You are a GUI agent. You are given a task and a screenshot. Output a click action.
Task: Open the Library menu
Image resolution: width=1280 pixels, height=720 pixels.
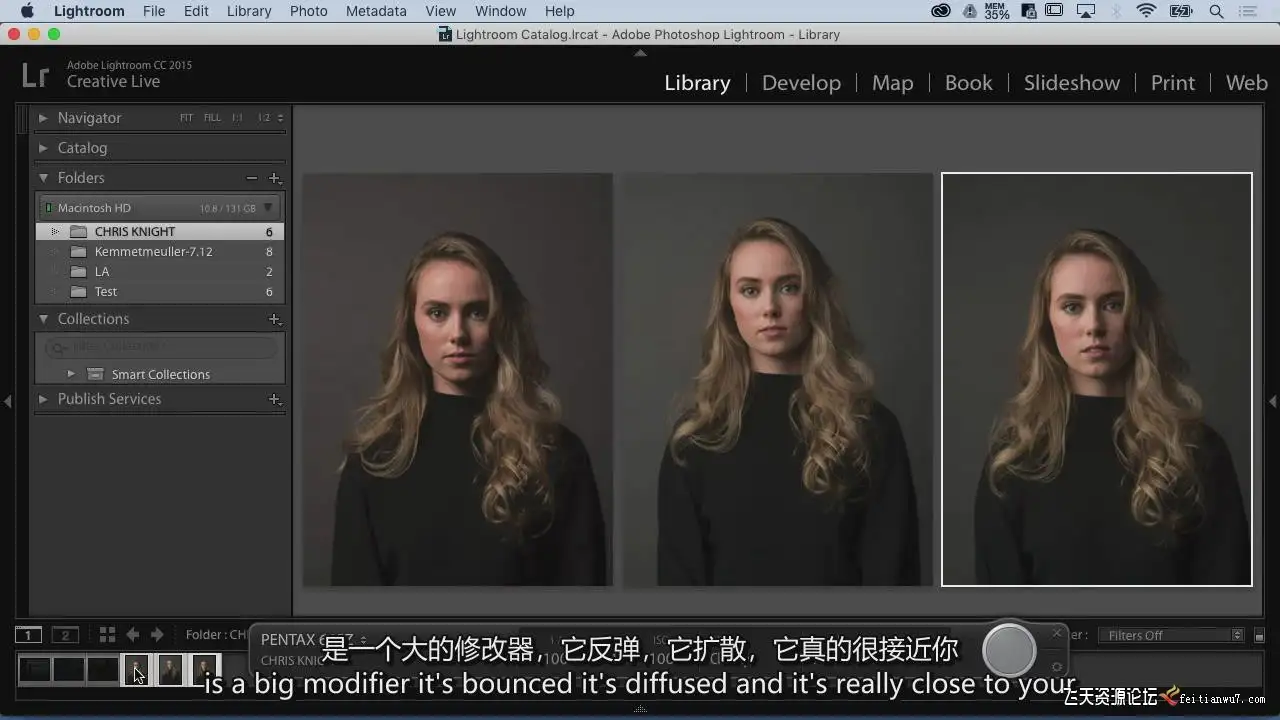click(249, 11)
